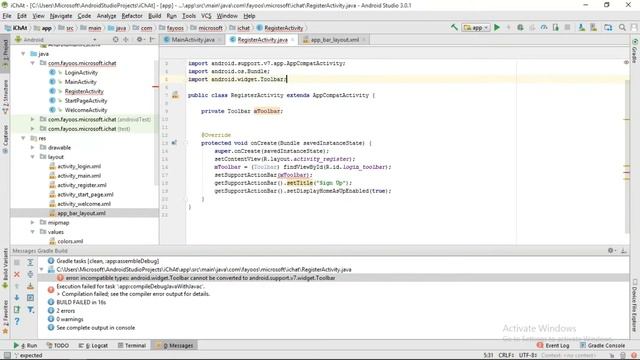
Task: Collapse the layout folder
Action: [32, 157]
